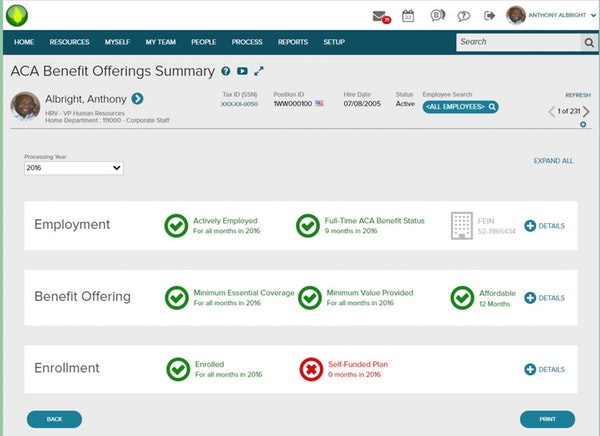Viewport: 600px width, 436px height.
Task: Expand Benefit Offering details
Action: [544, 298]
